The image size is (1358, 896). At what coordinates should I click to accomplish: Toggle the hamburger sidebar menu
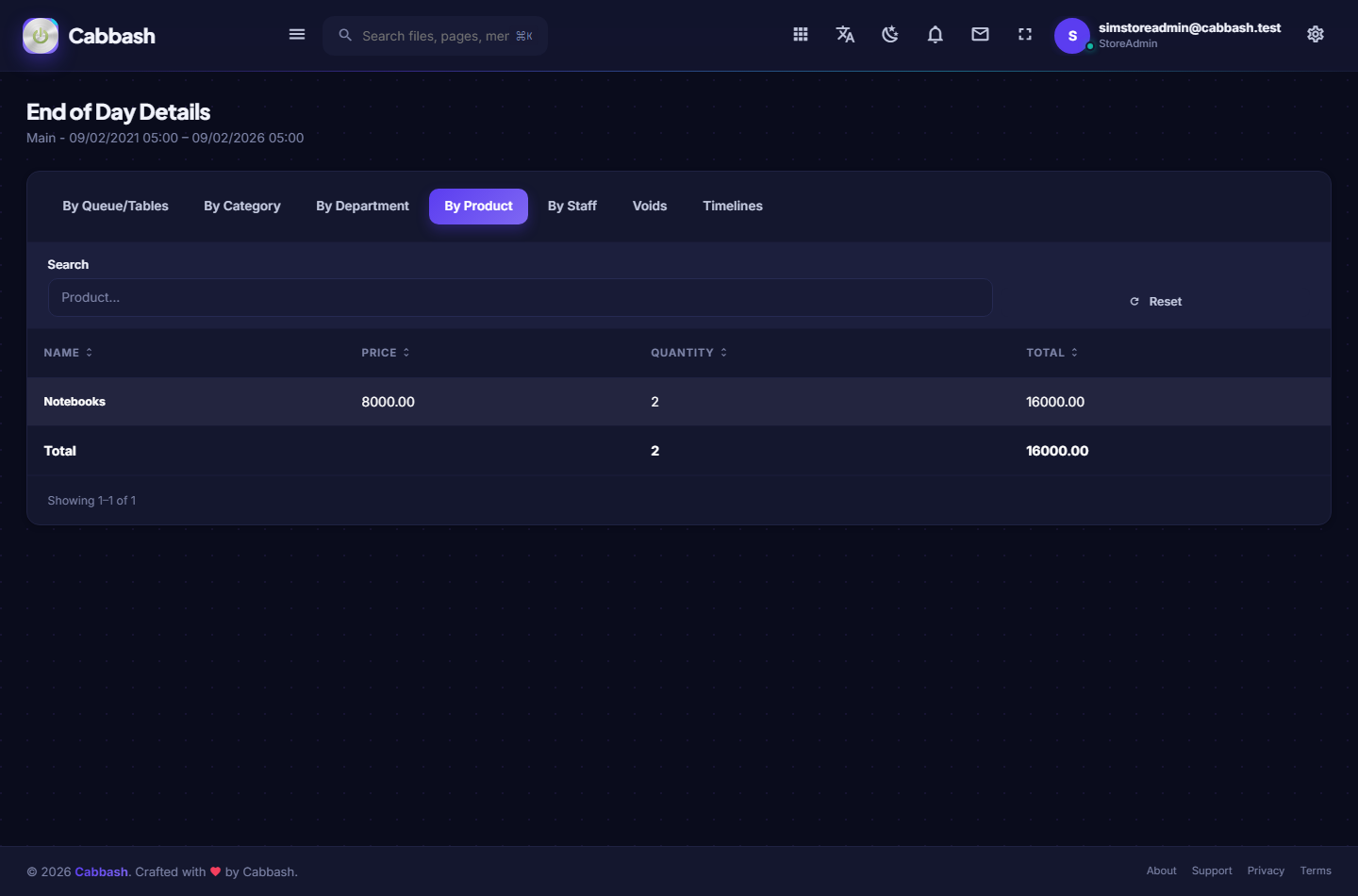pyautogui.click(x=297, y=35)
